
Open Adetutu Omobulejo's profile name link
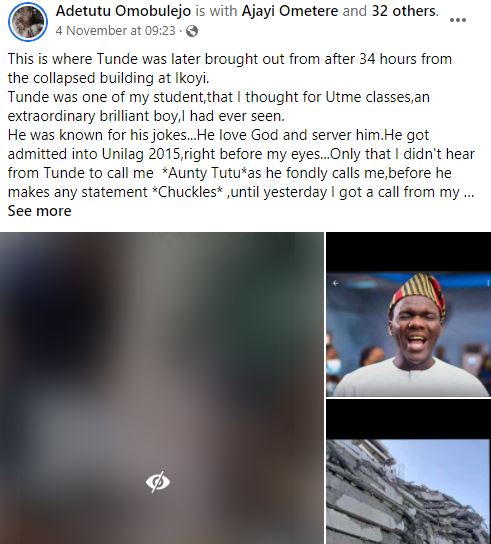123,11
